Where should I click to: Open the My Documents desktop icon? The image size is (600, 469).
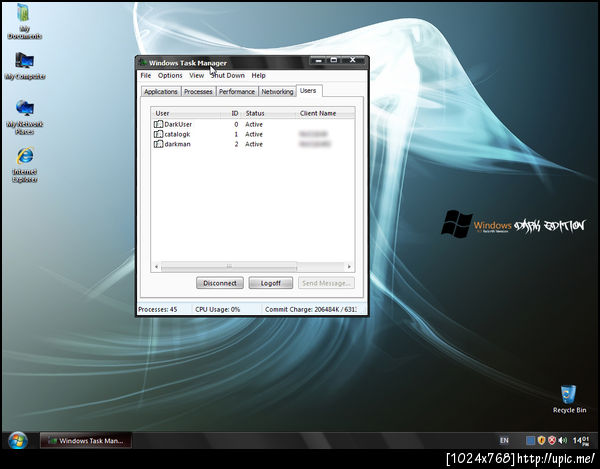click(24, 22)
